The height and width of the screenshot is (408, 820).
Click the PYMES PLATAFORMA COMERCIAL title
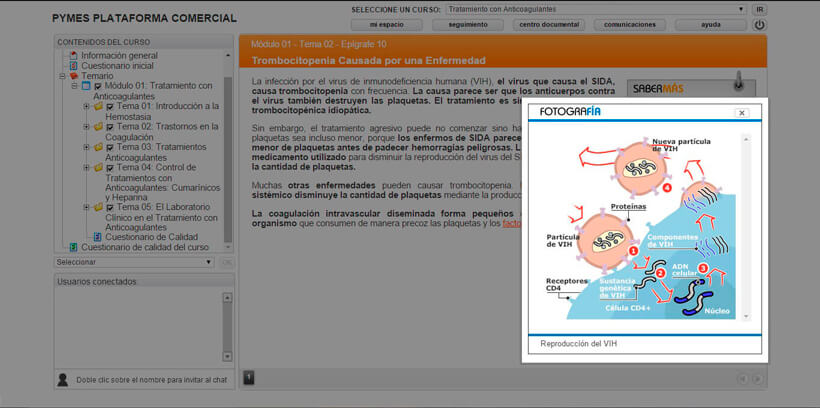(x=144, y=18)
